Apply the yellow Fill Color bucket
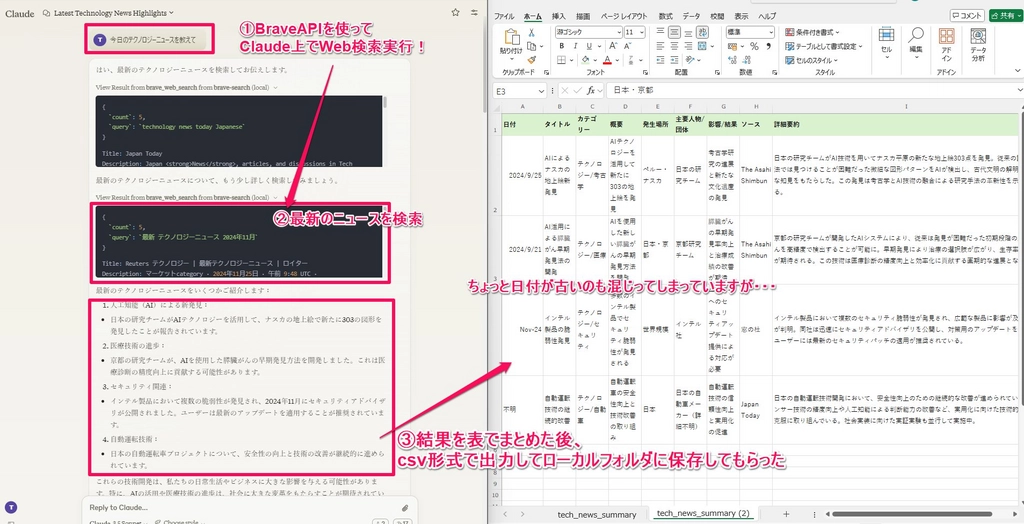The height and width of the screenshot is (524, 1024). tap(586, 59)
